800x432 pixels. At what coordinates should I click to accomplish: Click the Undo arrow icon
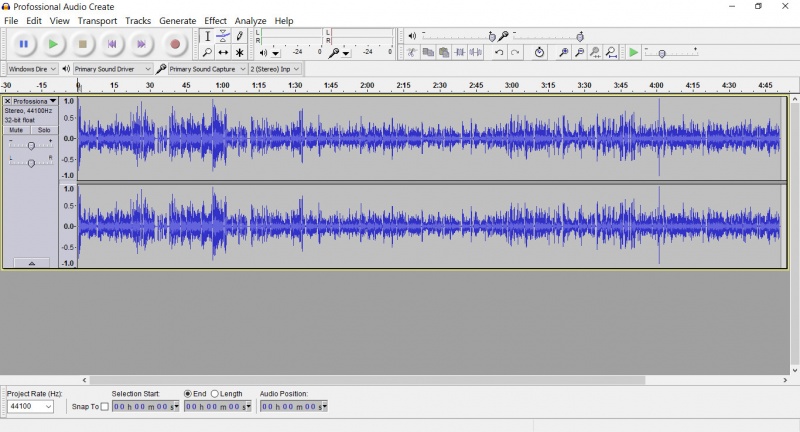tap(498, 52)
